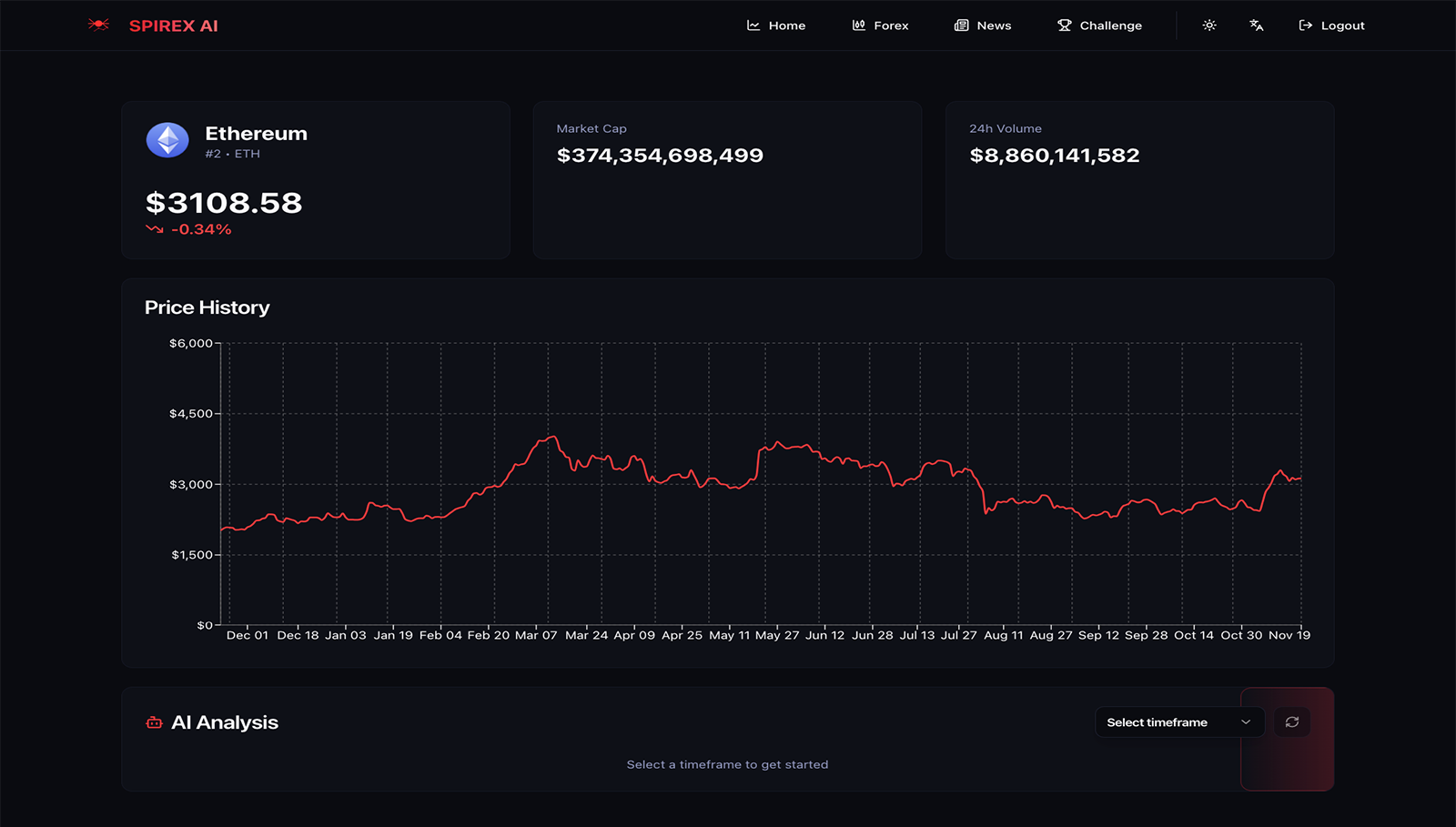Viewport: 1456px width, 827px height.
Task: Click the Spirex AI spider logo icon
Action: point(98,25)
